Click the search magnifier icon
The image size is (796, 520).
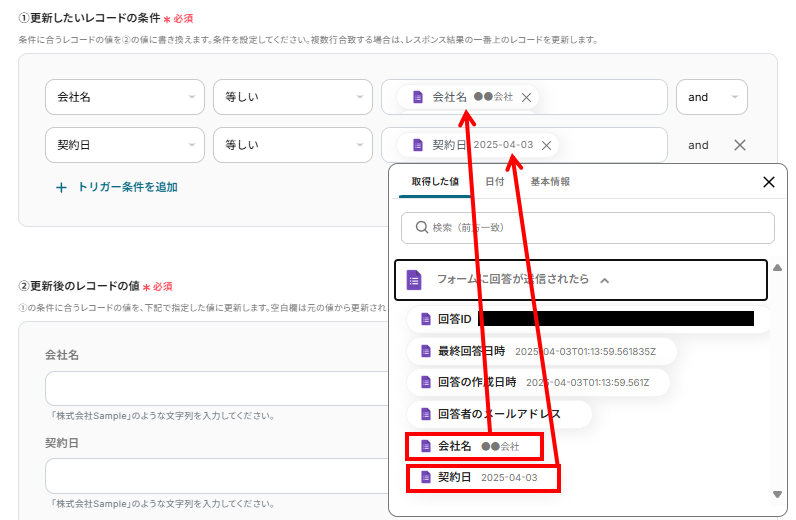[419, 228]
